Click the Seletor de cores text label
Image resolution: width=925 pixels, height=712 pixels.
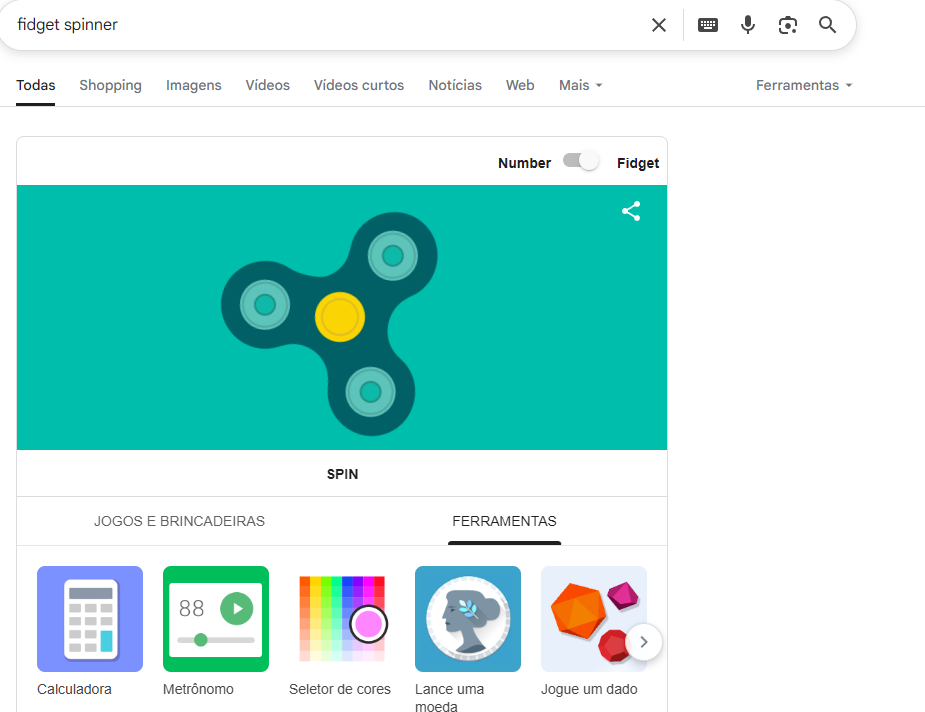tap(340, 689)
